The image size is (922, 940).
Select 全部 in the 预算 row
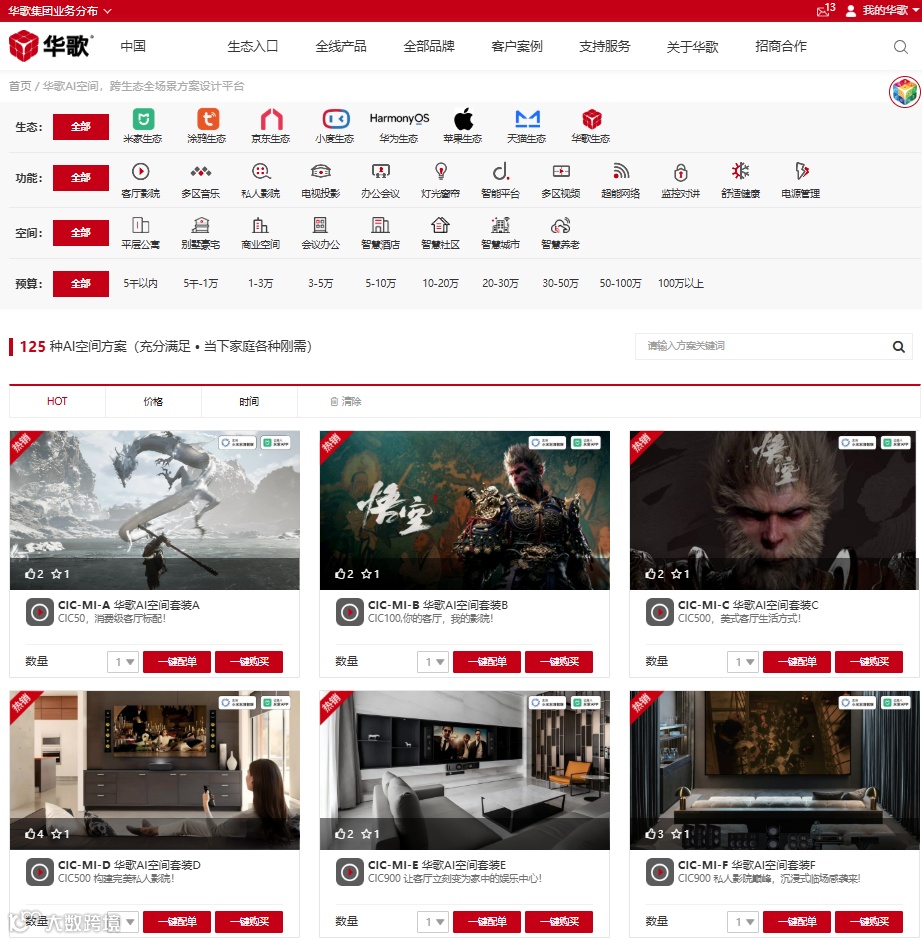point(81,284)
